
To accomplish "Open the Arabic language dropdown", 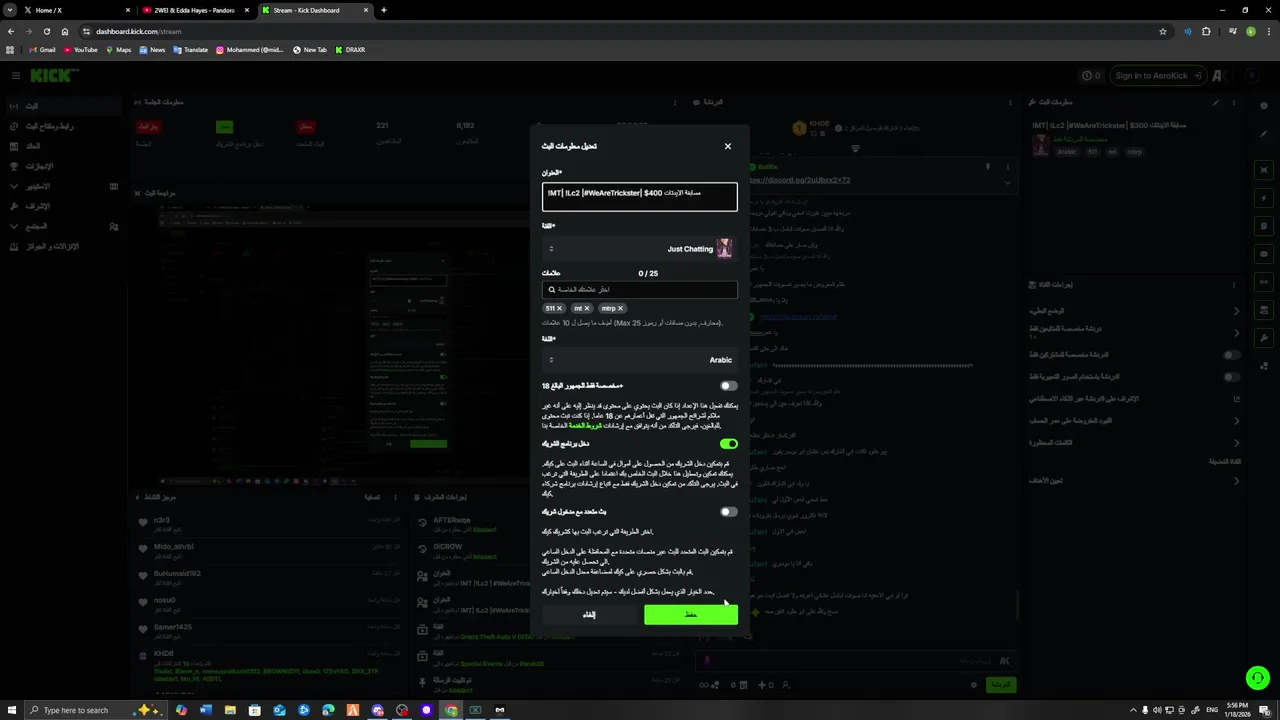I will point(640,360).
